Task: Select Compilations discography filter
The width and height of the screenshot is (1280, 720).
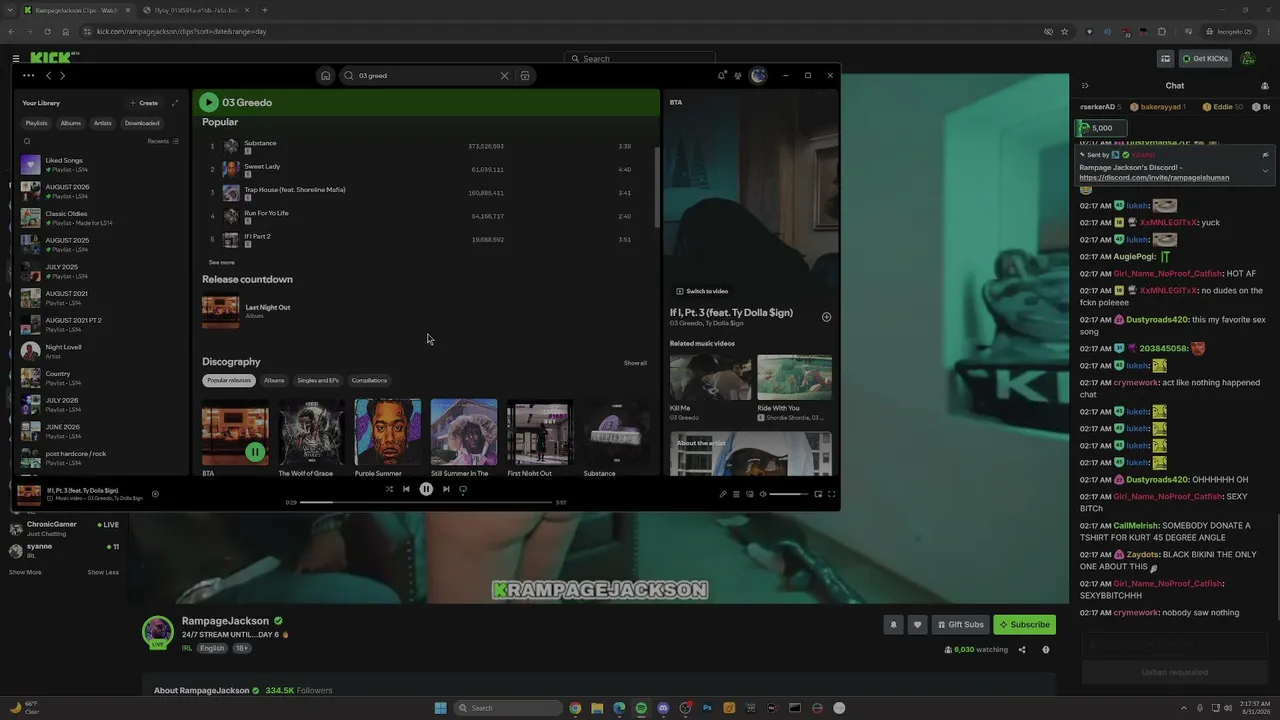Action: click(x=369, y=380)
